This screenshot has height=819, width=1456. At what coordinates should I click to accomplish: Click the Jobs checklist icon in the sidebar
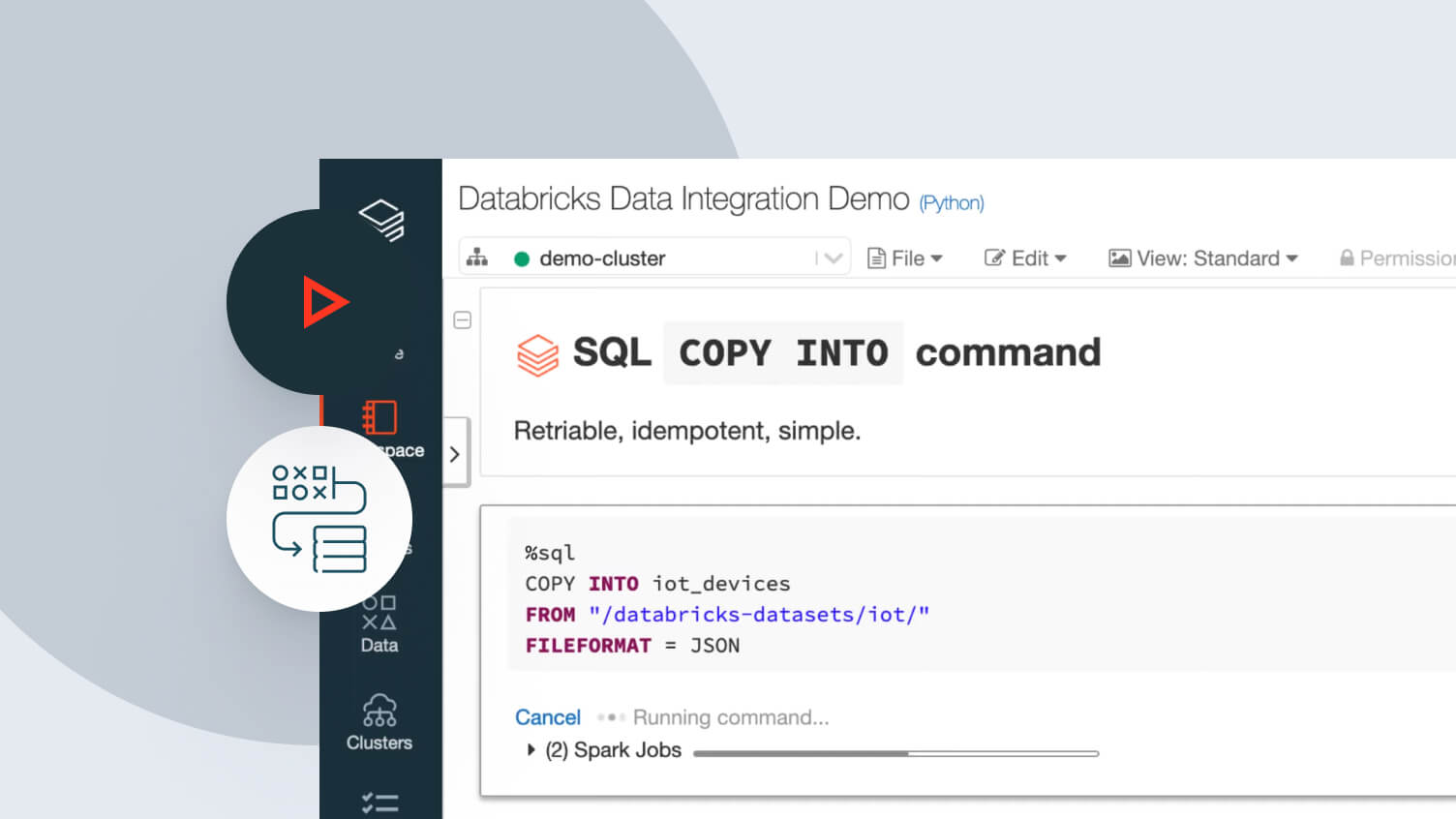tap(379, 803)
